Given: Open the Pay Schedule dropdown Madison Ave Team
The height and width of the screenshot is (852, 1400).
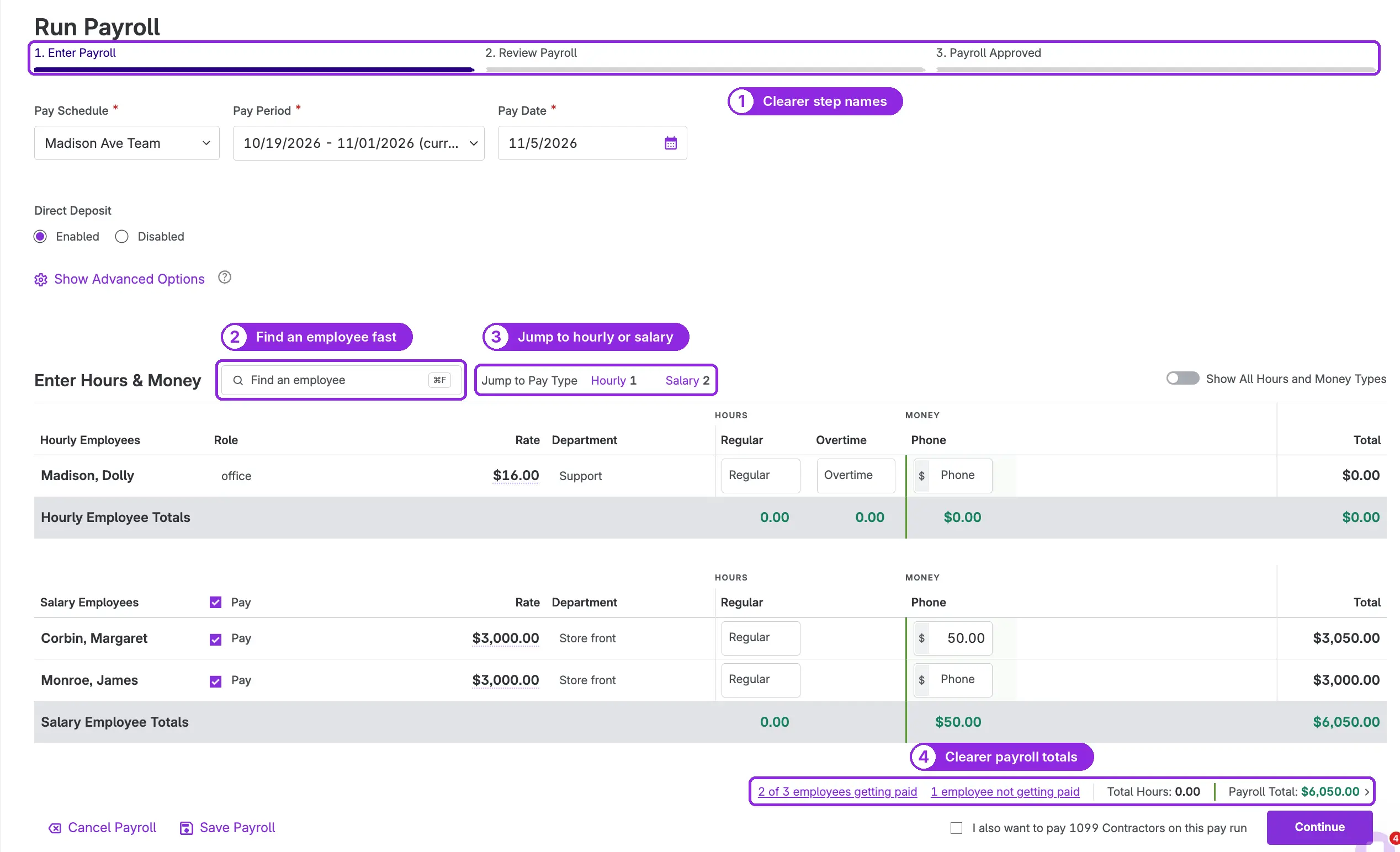Looking at the screenshot, I should [127, 143].
